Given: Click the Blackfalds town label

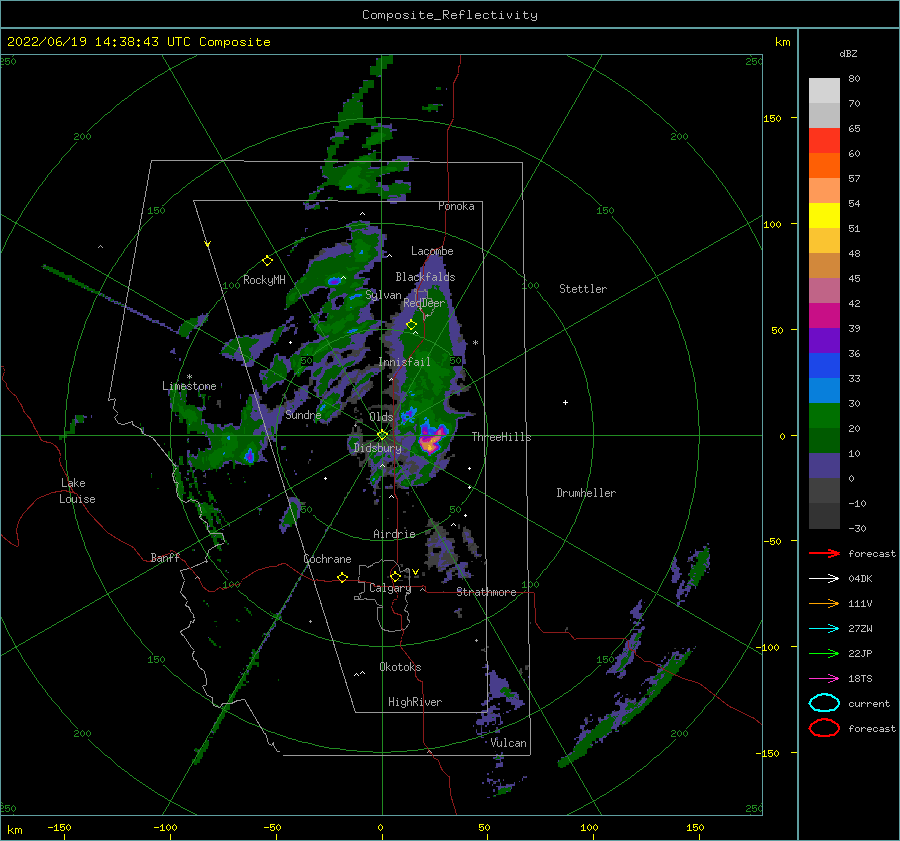Looking at the screenshot, I should pyautogui.click(x=425, y=277).
